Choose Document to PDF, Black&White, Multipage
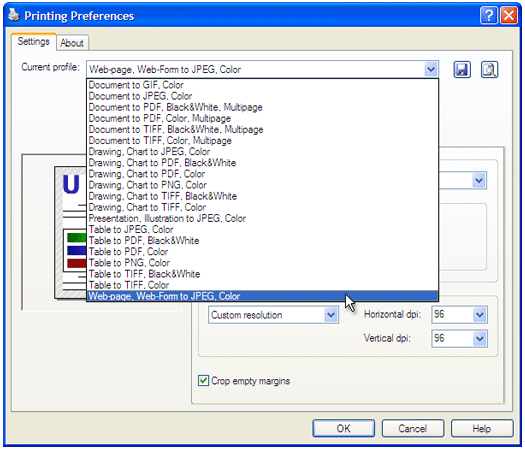Viewport: 525px width, 450px height. pos(262,107)
